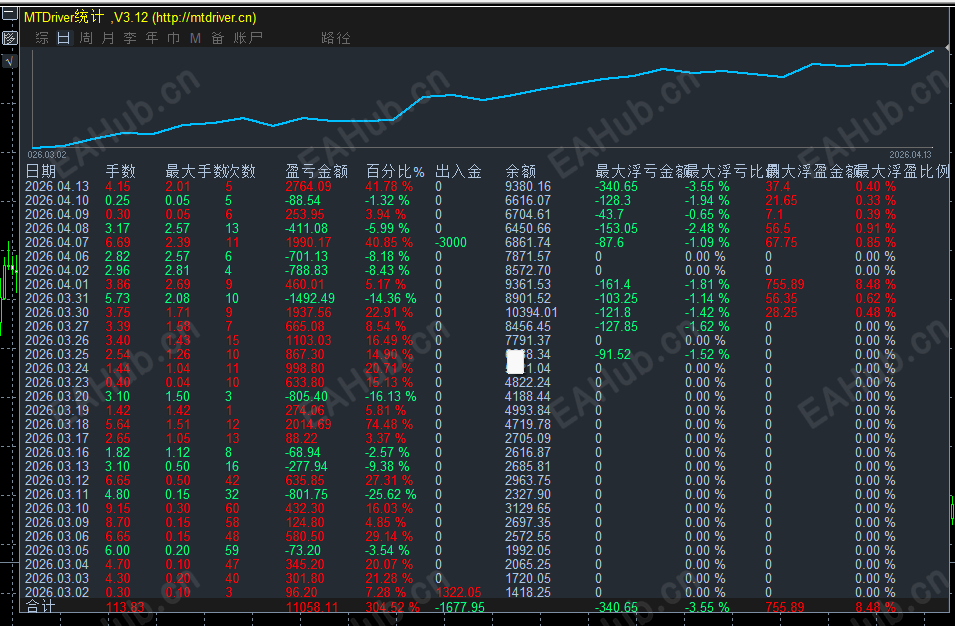Image resolution: width=955 pixels, height=626 pixels.
Task: Click the 1322.05 deposit value
Action: [x=458, y=593]
